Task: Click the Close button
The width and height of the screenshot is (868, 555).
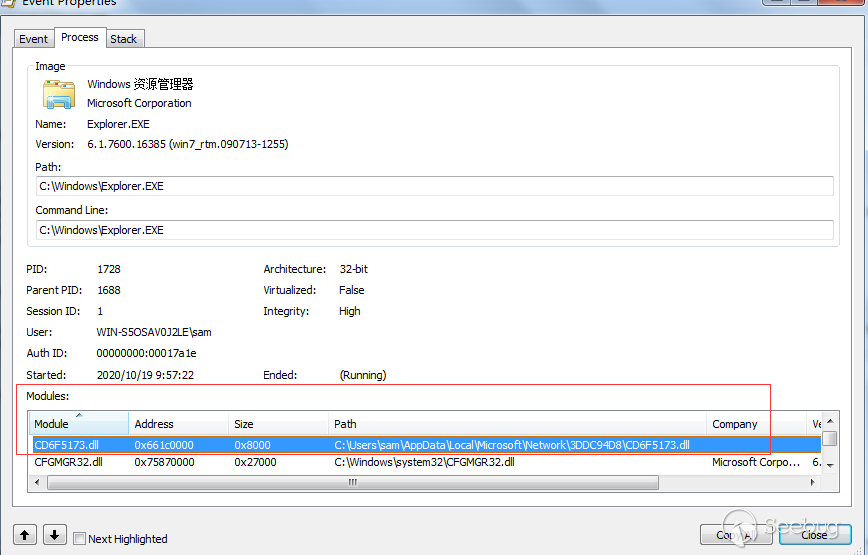Action: pos(814,535)
